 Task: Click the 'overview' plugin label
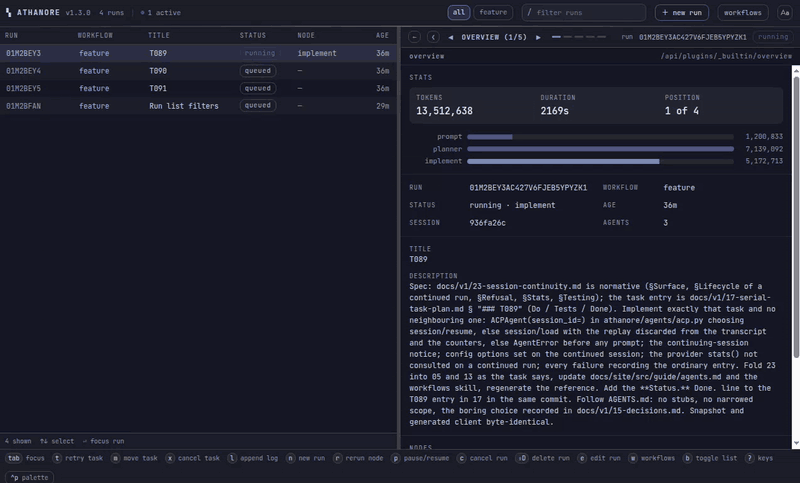click(x=427, y=56)
